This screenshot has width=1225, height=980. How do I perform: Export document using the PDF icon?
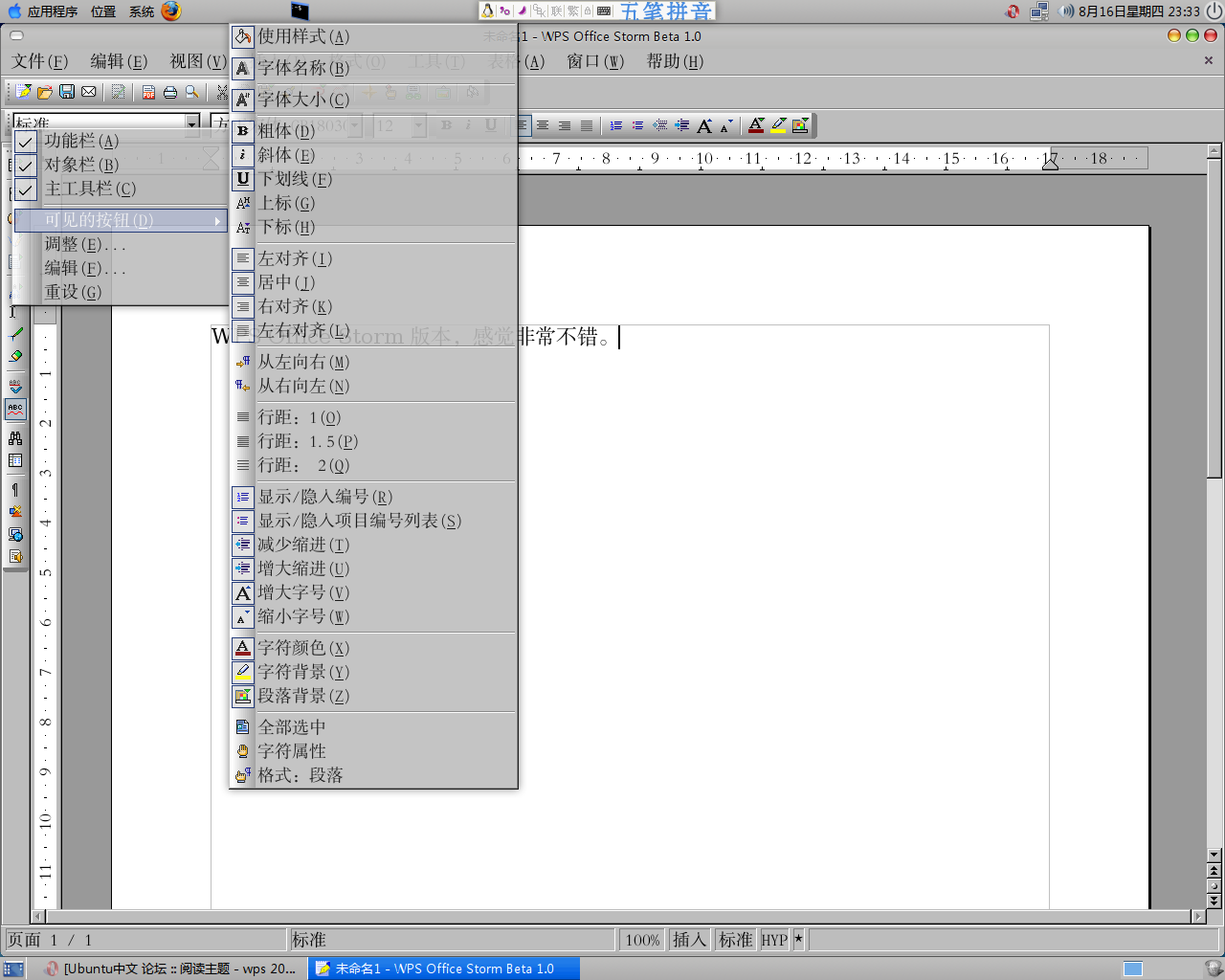coord(148,92)
